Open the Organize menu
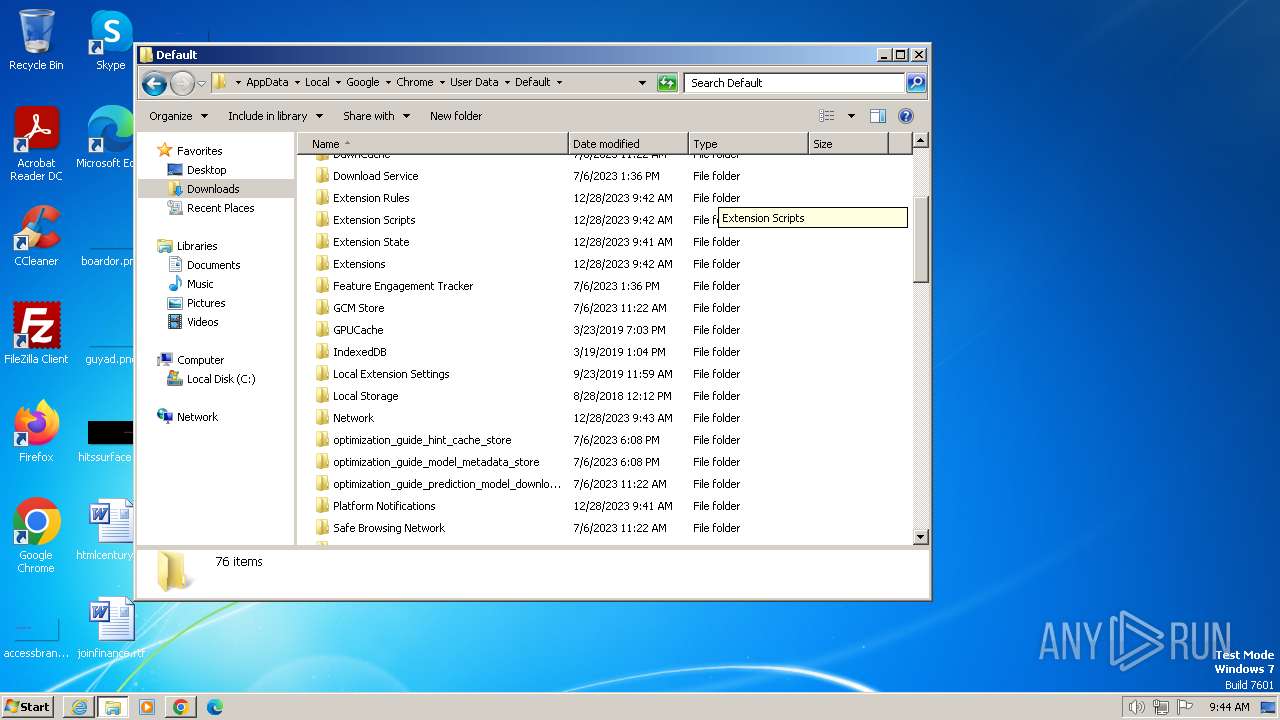1280x720 pixels. 178,116
